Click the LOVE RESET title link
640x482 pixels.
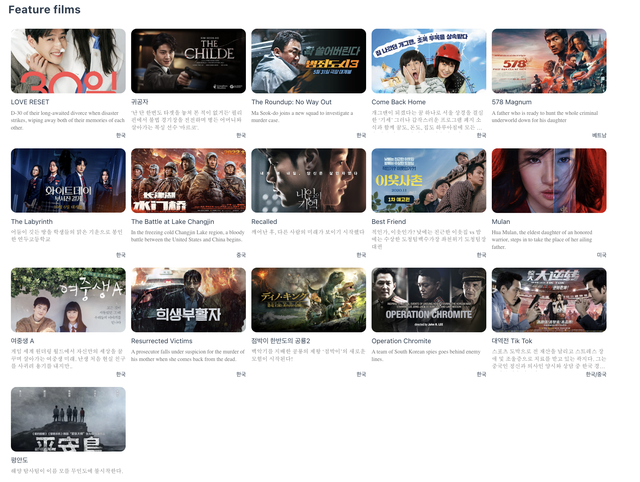coord(30,102)
